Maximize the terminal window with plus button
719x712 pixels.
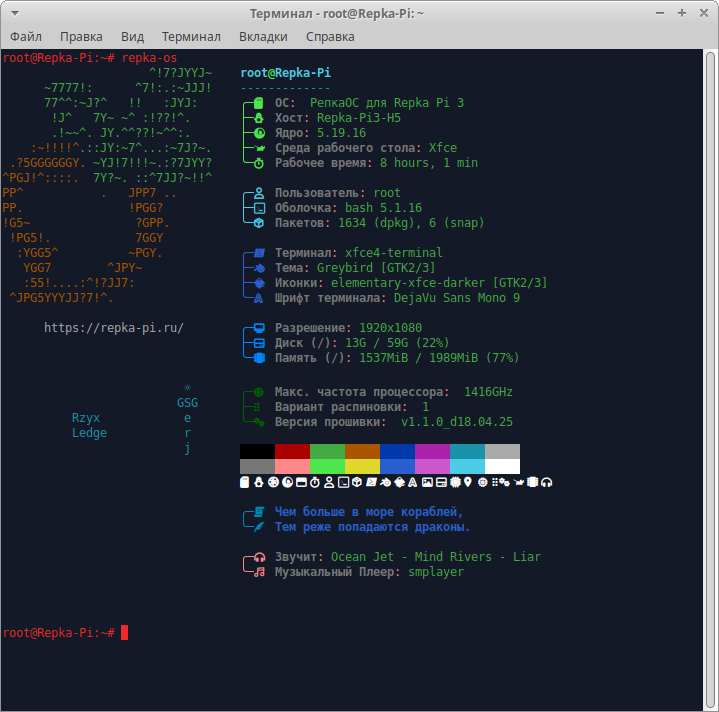682,13
